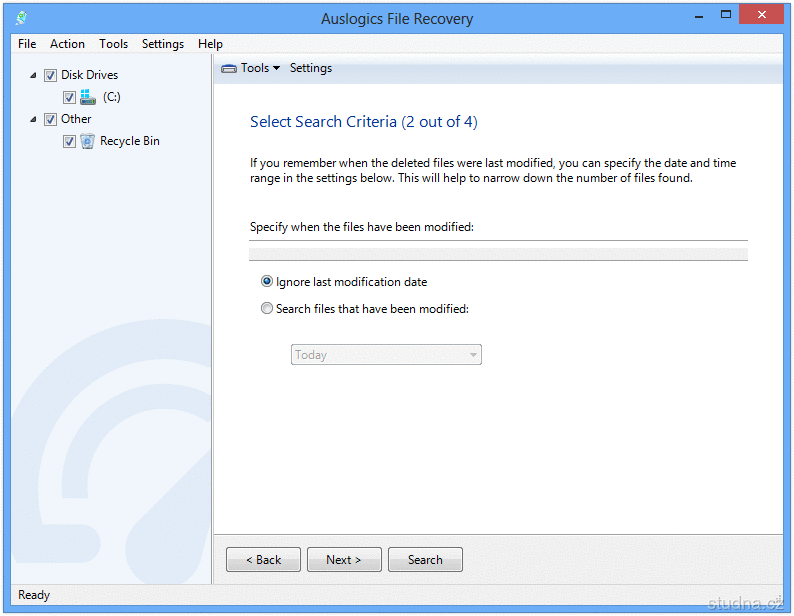Collapse the Disk Drives tree node
Screen dimensions: 794x616
[x=33, y=75]
